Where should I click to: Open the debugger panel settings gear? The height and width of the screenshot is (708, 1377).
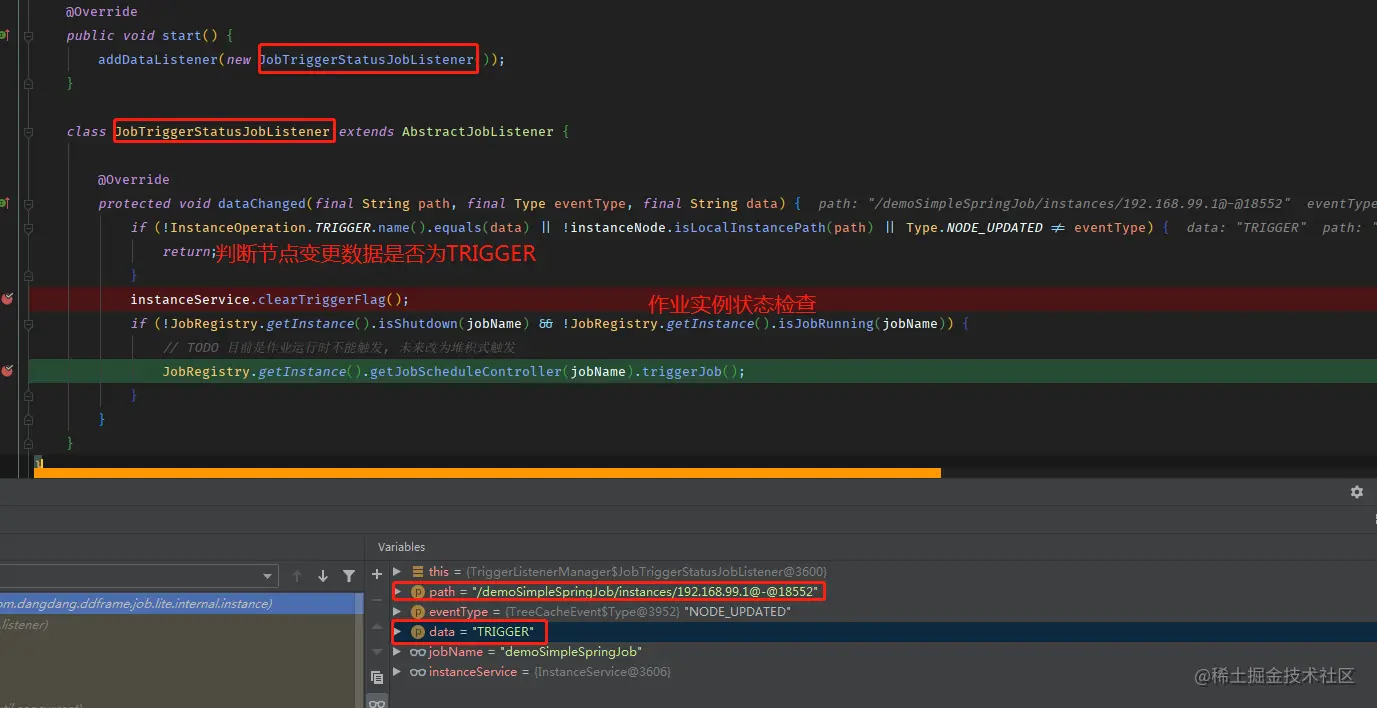click(1356, 492)
